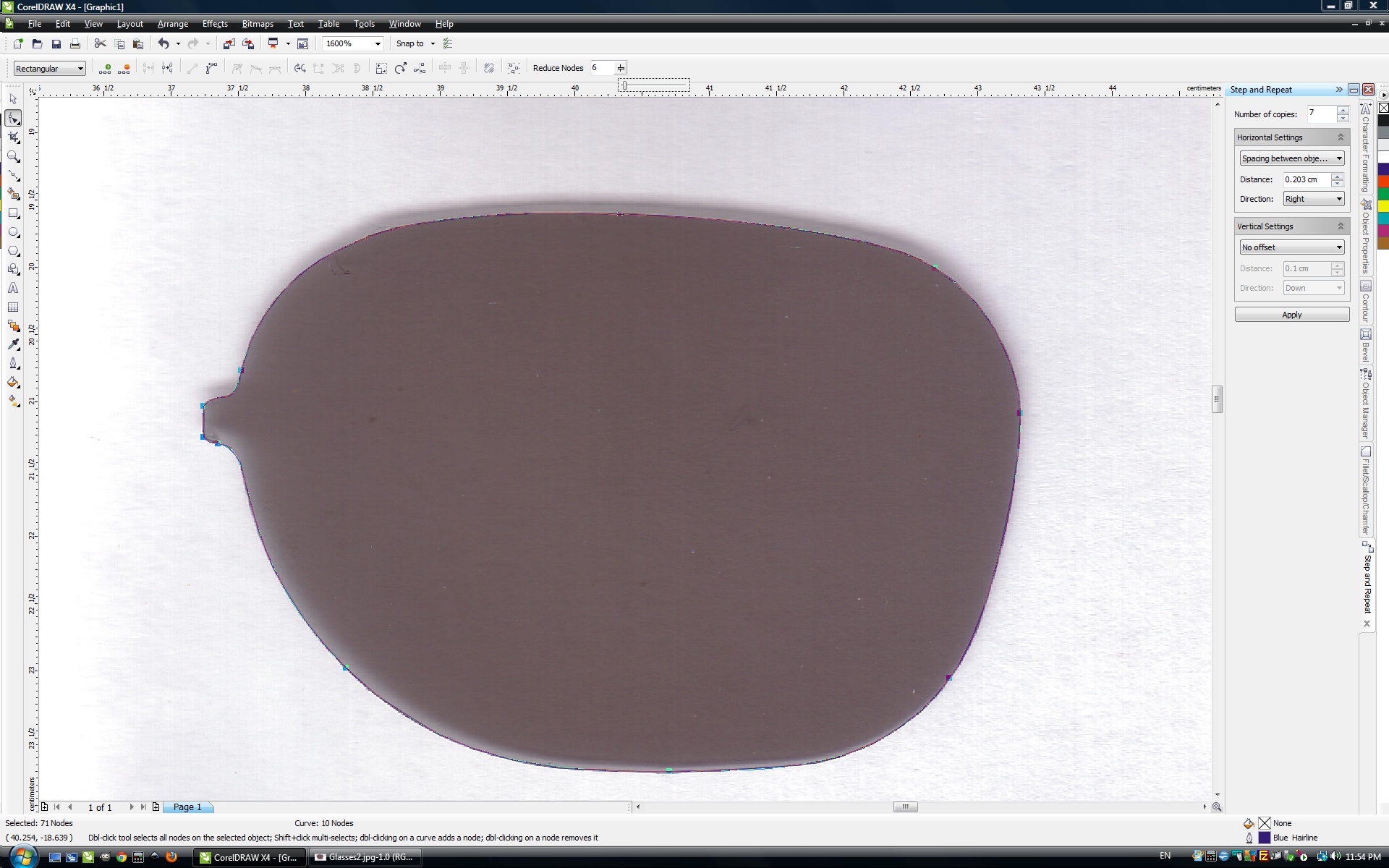Click the Delete Nodes icon
This screenshot has width=1389, height=868.
[x=124, y=68]
